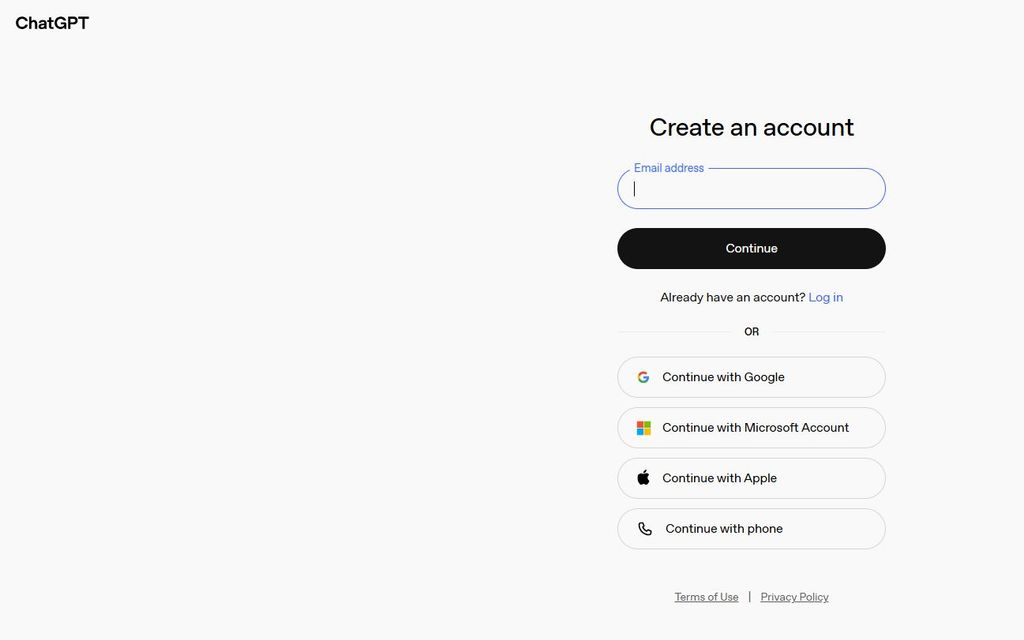The width and height of the screenshot is (1024, 640).
Task: Click the phone handset icon
Action: (645, 529)
